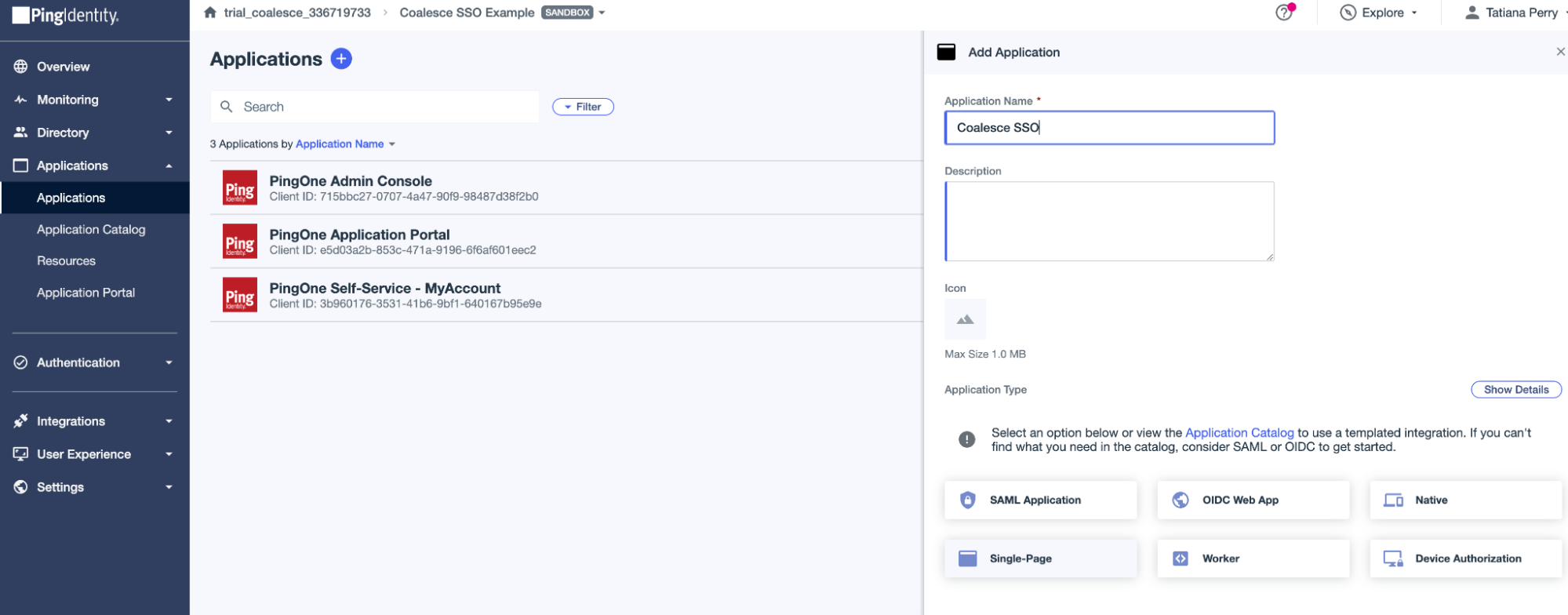The height and width of the screenshot is (615, 1568).
Task: Click the search magnifier icon
Action: [227, 107]
